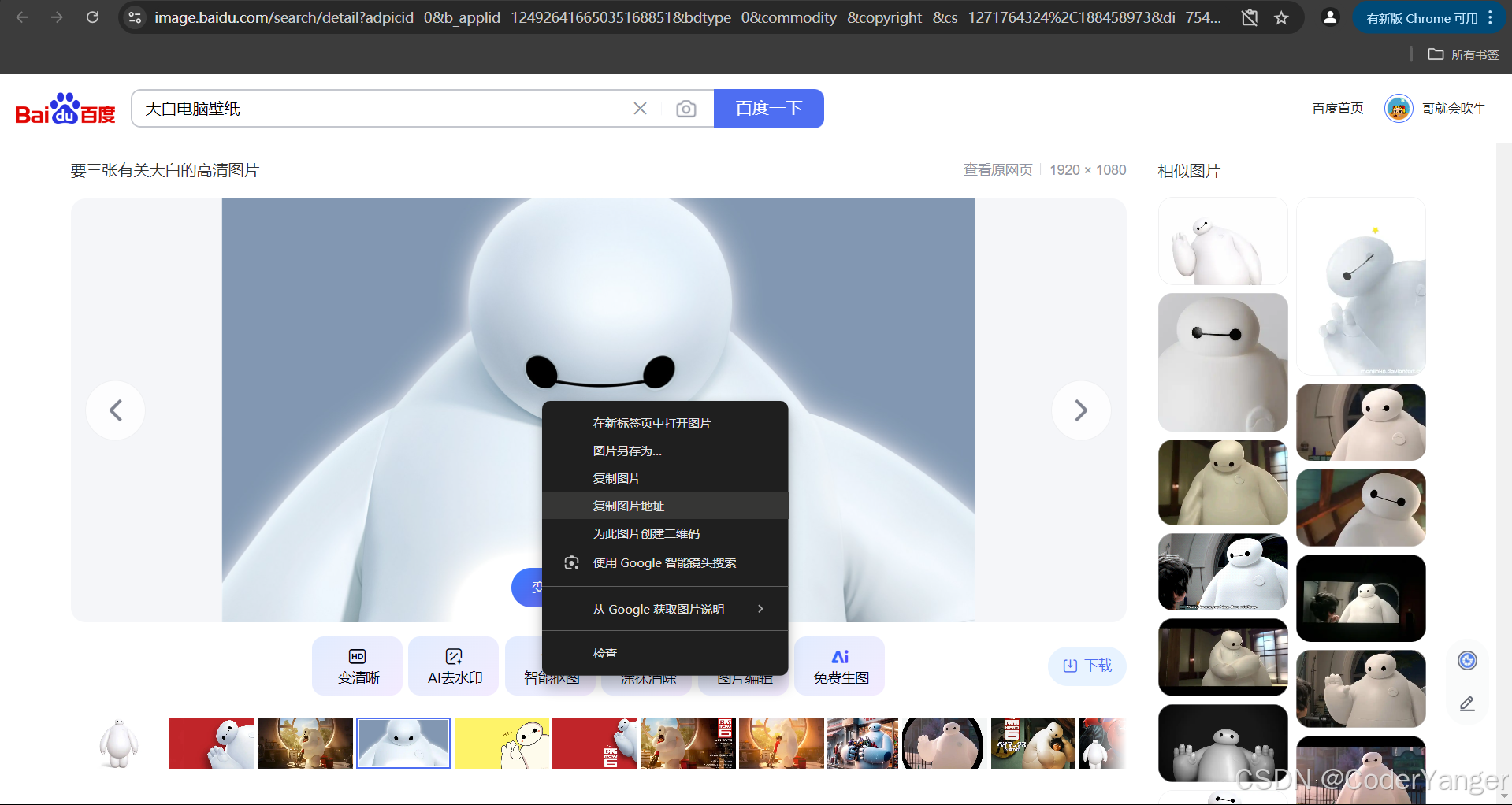Screen dimensions: 1512x805
Task: Open 哥就会吹牛 username link
Action: 1454,108
